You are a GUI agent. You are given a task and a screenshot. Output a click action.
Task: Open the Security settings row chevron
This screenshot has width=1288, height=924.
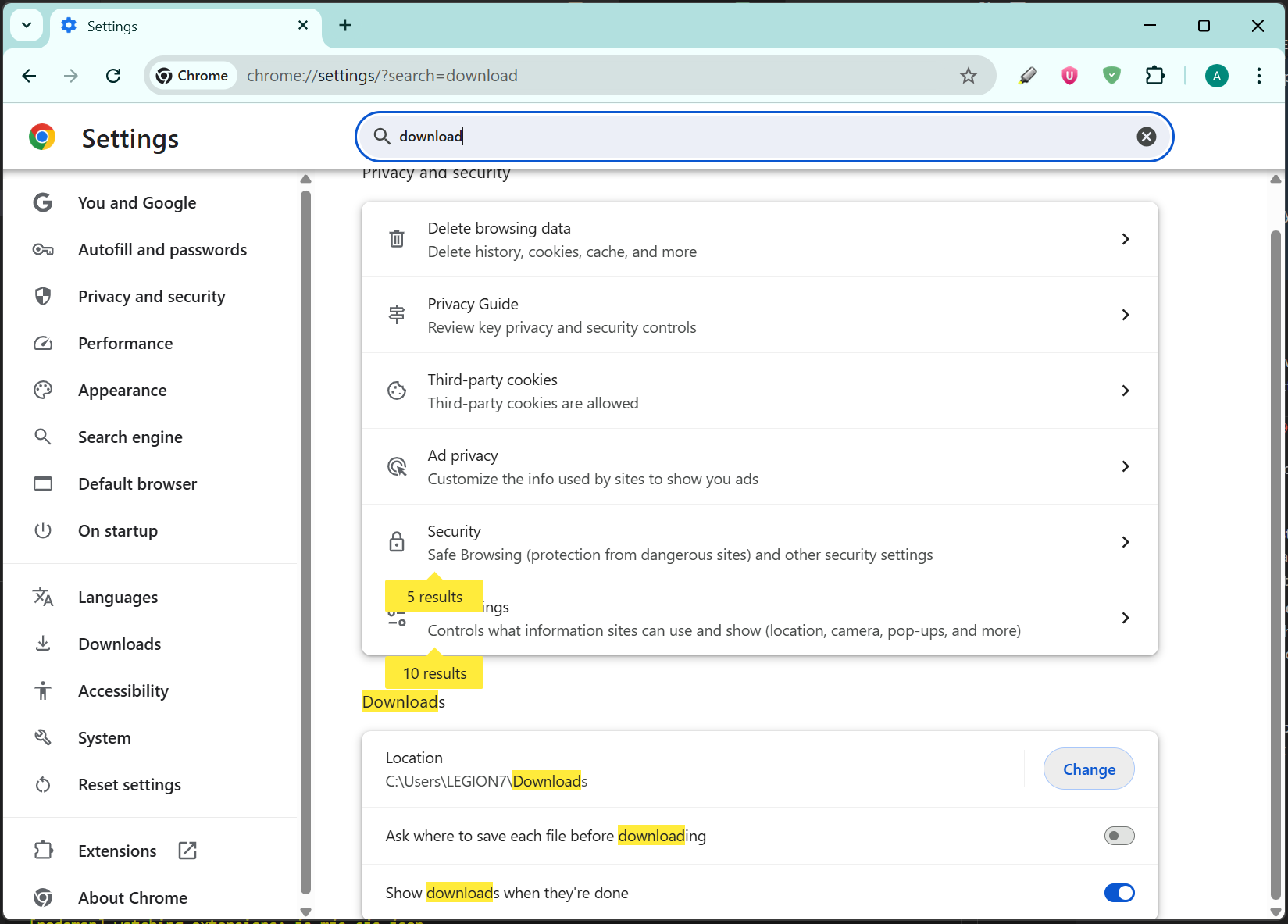click(x=1125, y=542)
